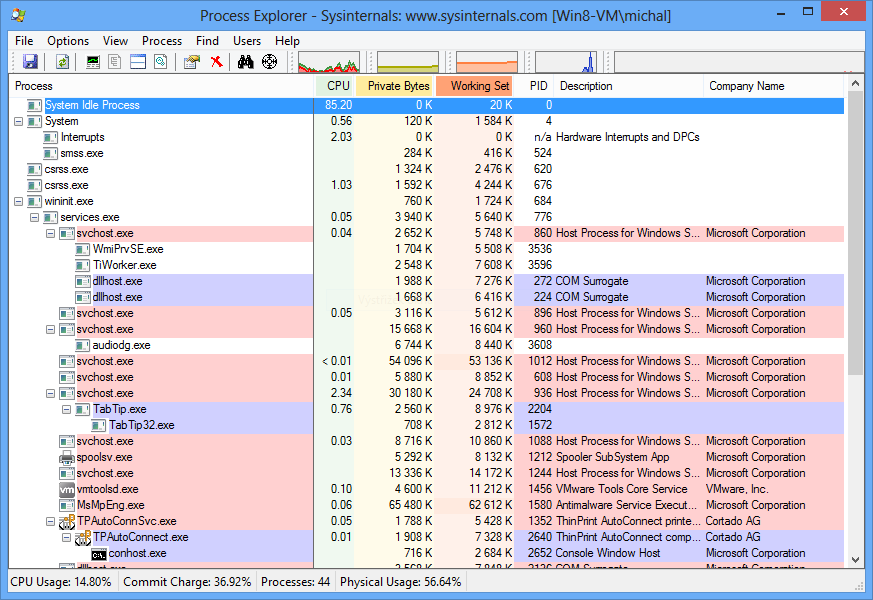Collapse the TPAutoConnSvc.exe tree node
This screenshot has height=600, width=873.
[x=50, y=521]
